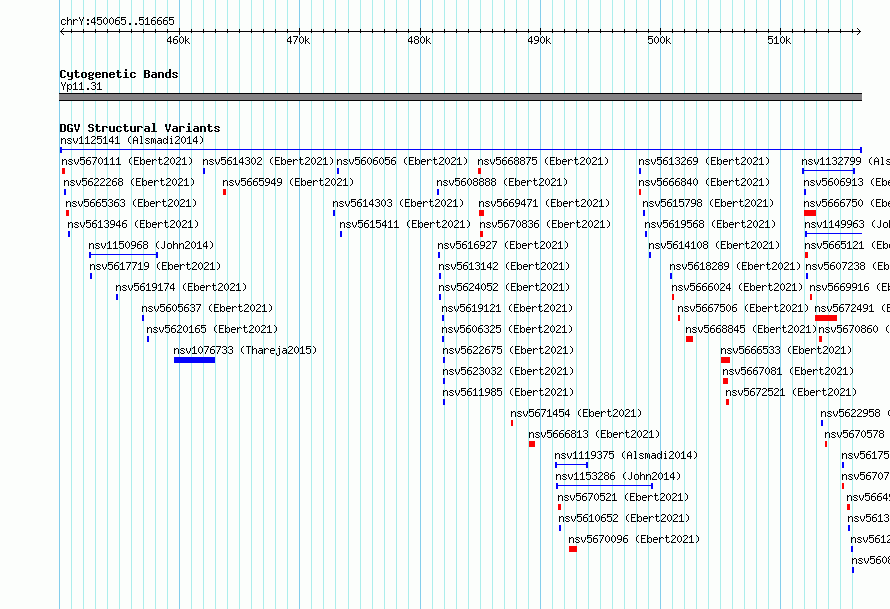Open the nsv1153286 (John2014) label

pos(618,476)
